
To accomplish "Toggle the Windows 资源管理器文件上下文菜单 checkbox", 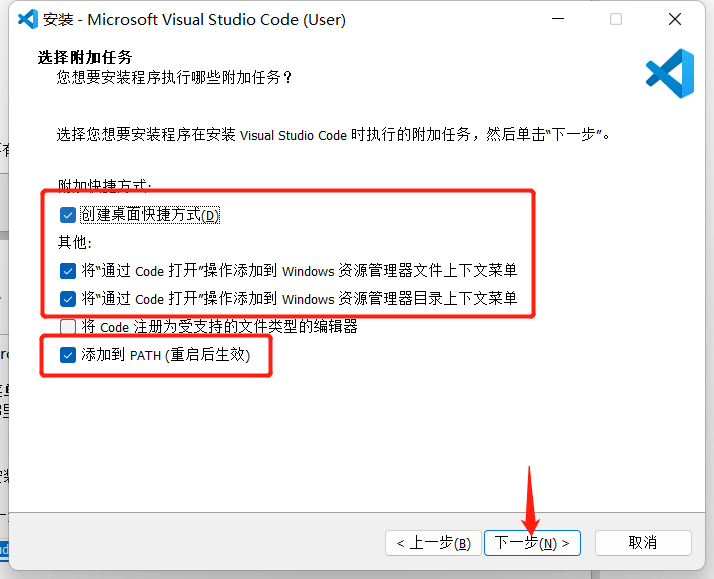I will pyautogui.click(x=68, y=271).
